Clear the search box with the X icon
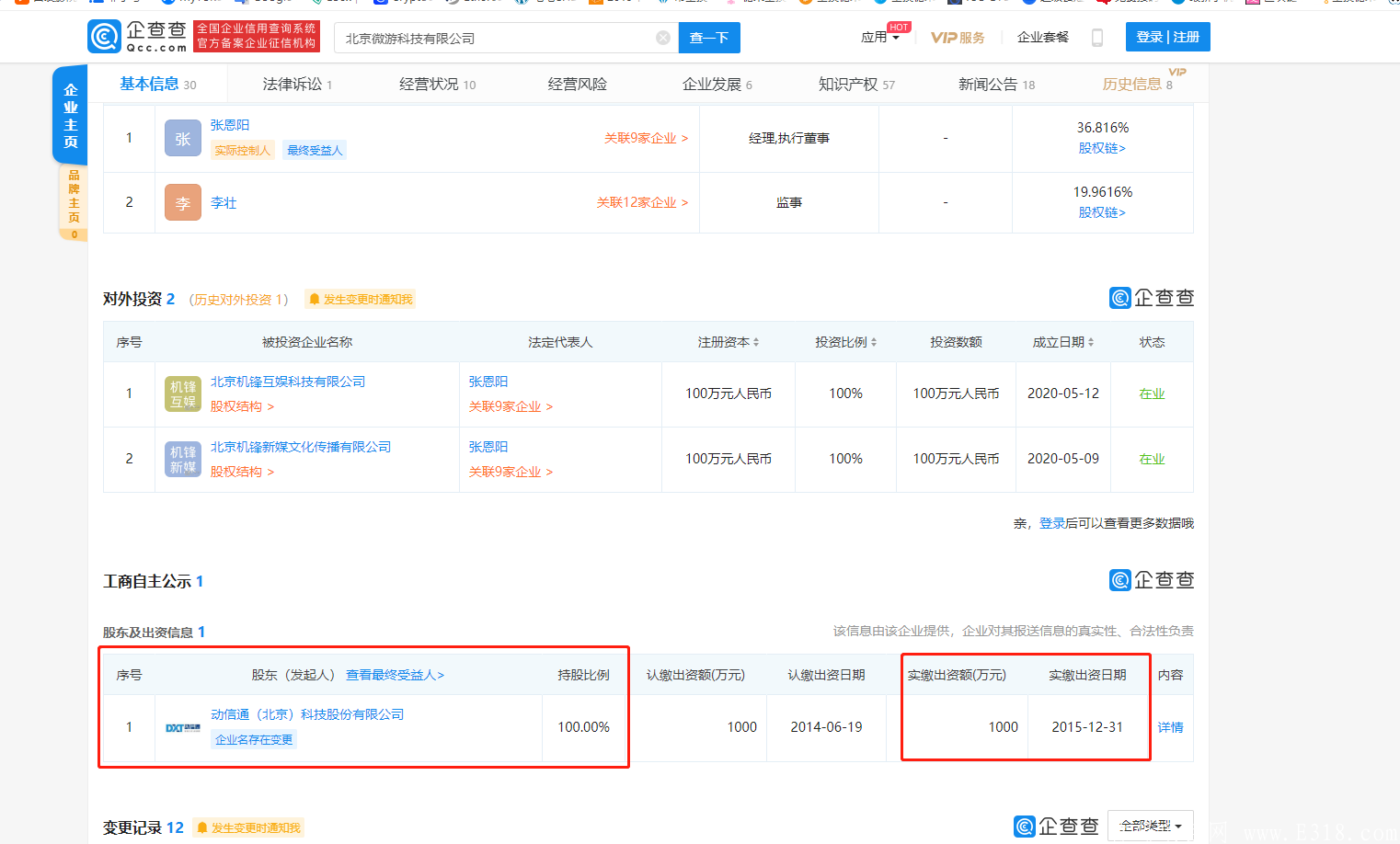1400x844 pixels. click(662, 38)
